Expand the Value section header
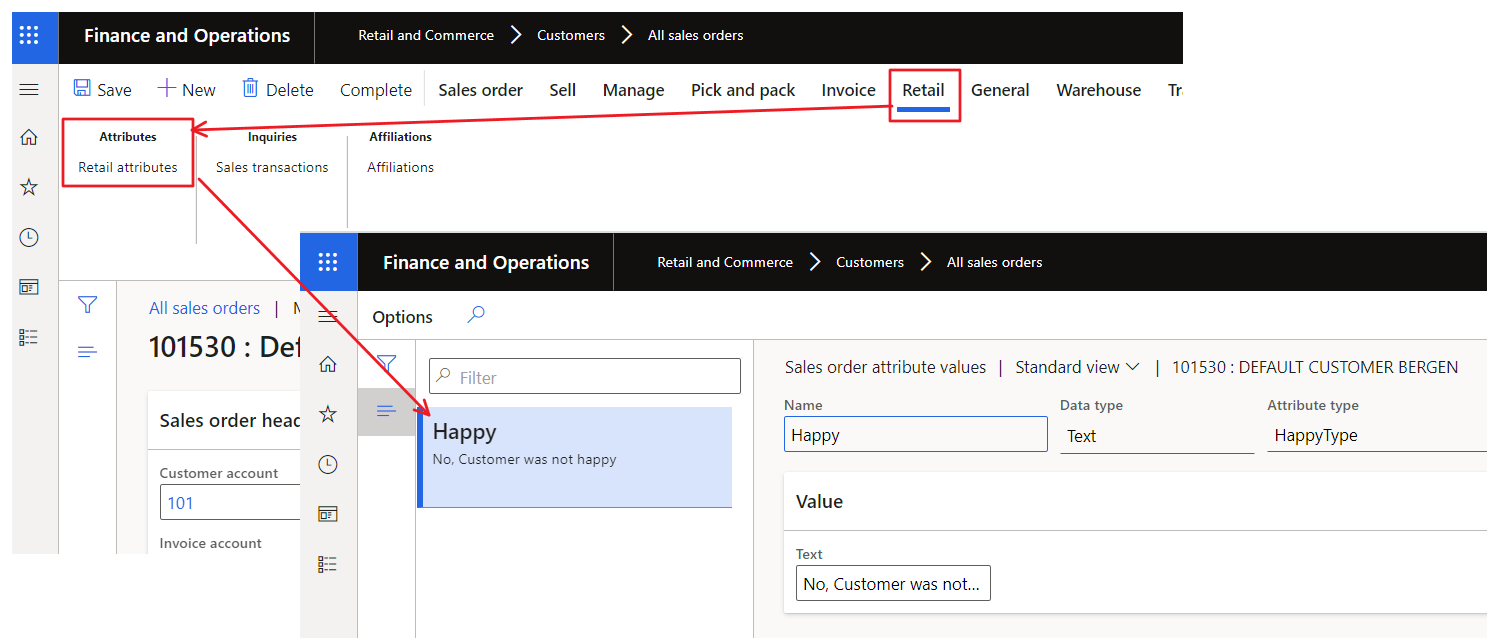The height and width of the screenshot is (638, 1501). coord(819,502)
